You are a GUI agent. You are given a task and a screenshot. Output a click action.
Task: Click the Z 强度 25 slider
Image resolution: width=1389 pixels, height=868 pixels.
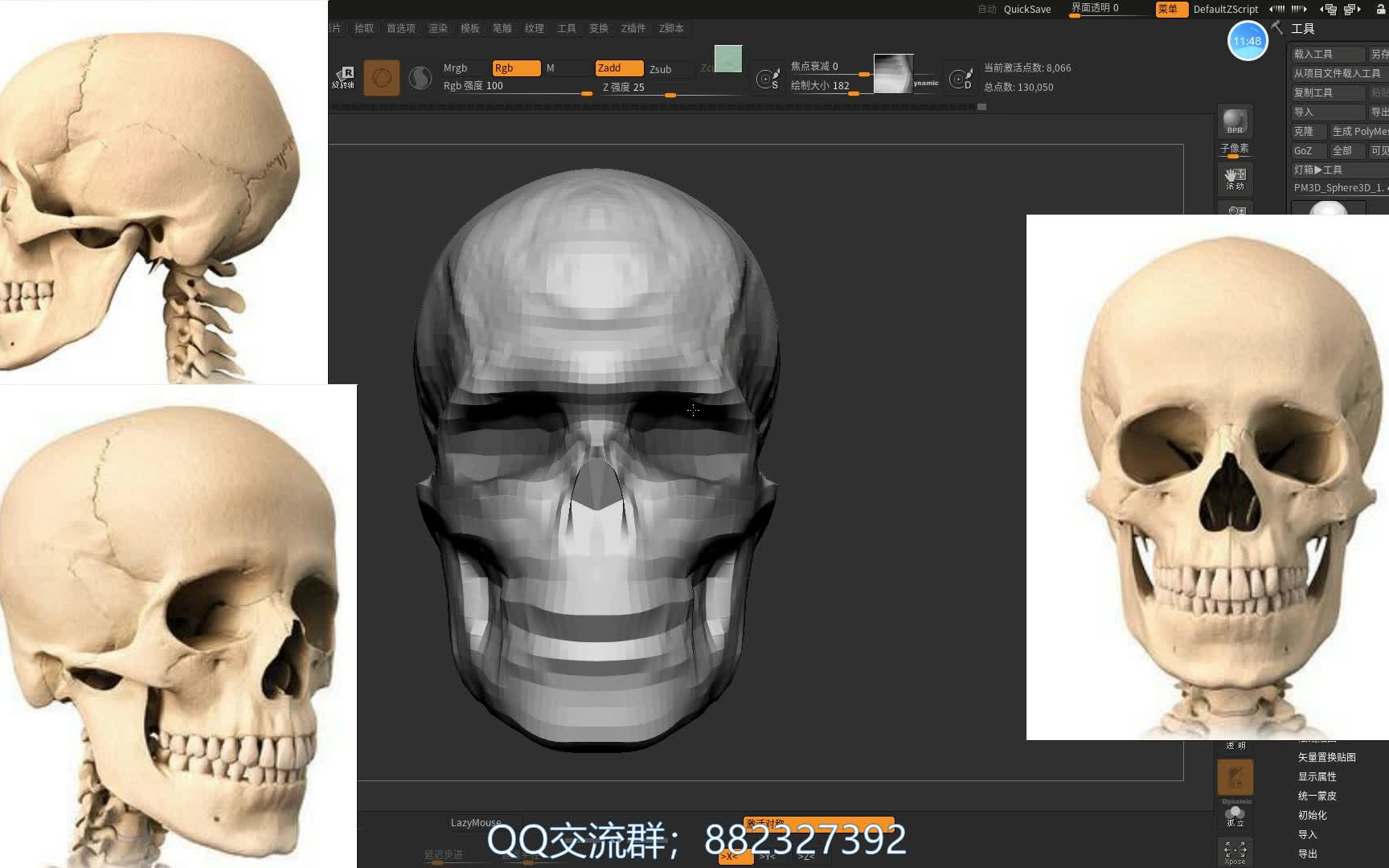(673, 88)
